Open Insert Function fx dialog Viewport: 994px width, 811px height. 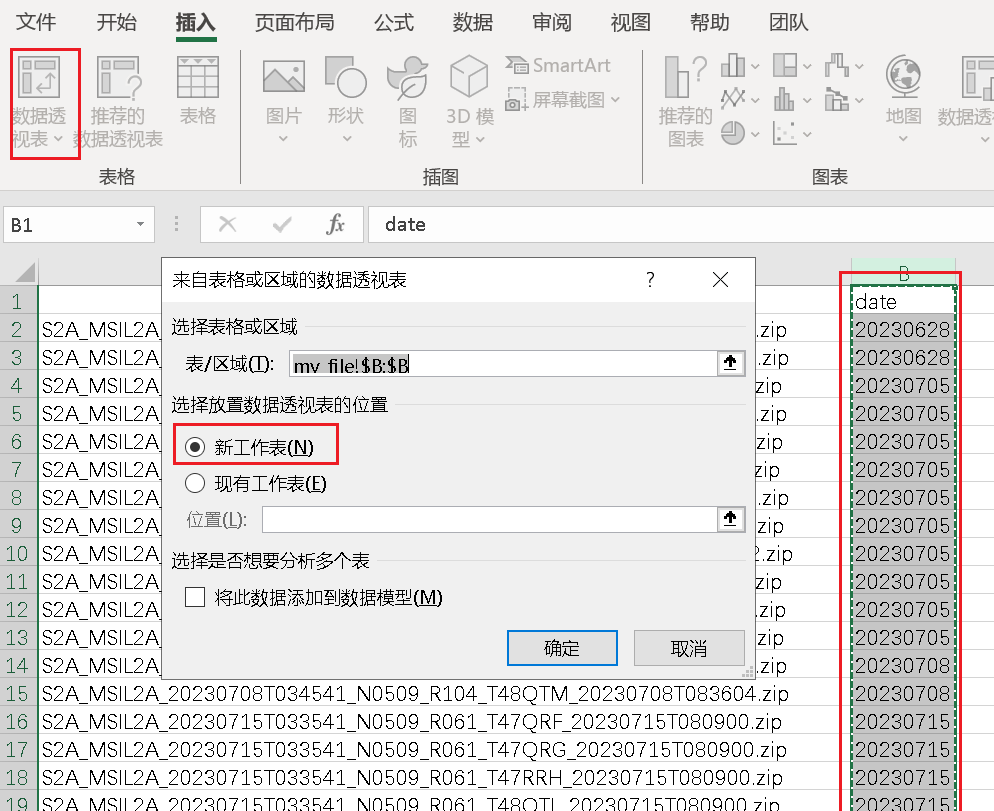coord(335,224)
